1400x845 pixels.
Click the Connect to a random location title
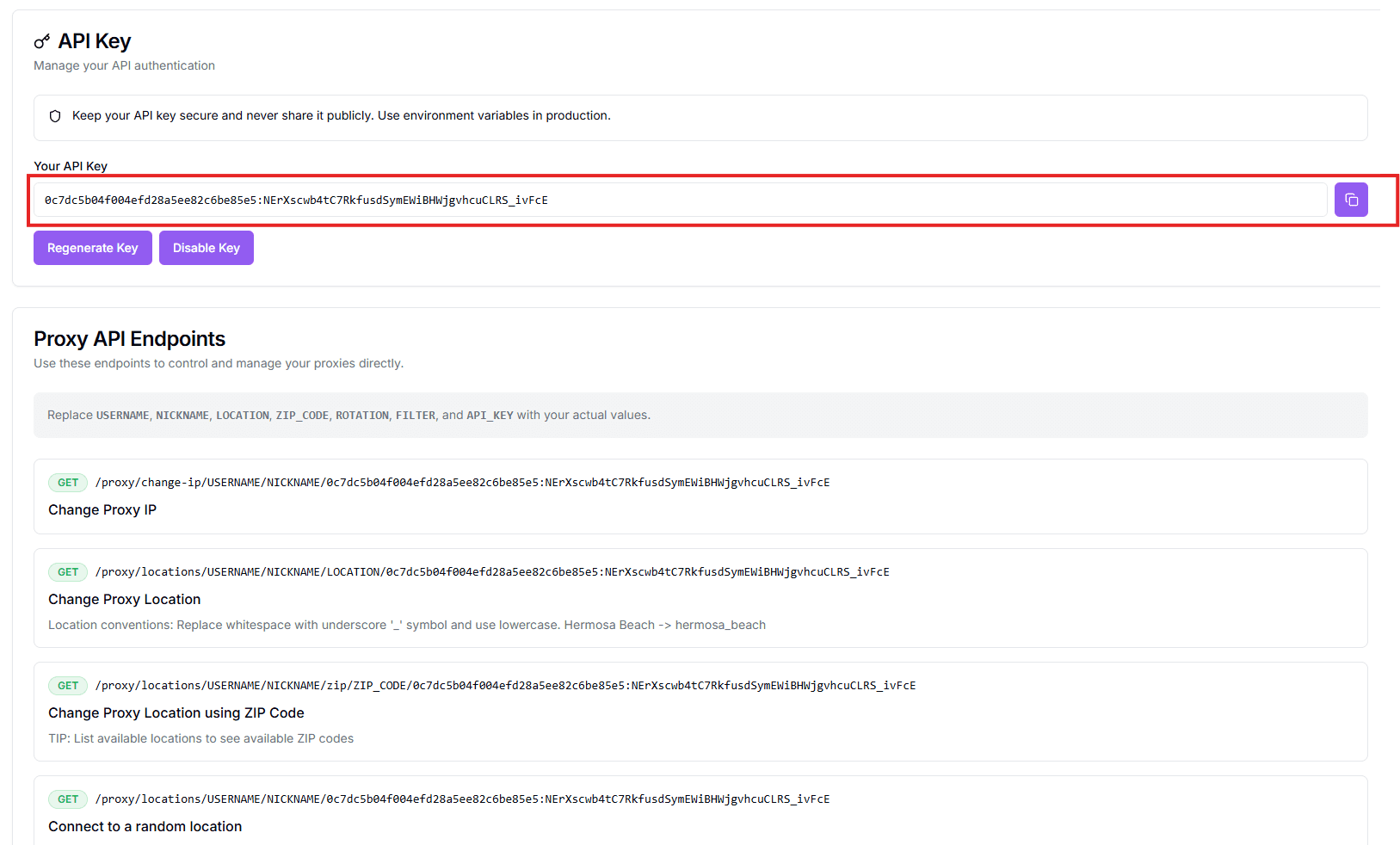pyautogui.click(x=145, y=826)
